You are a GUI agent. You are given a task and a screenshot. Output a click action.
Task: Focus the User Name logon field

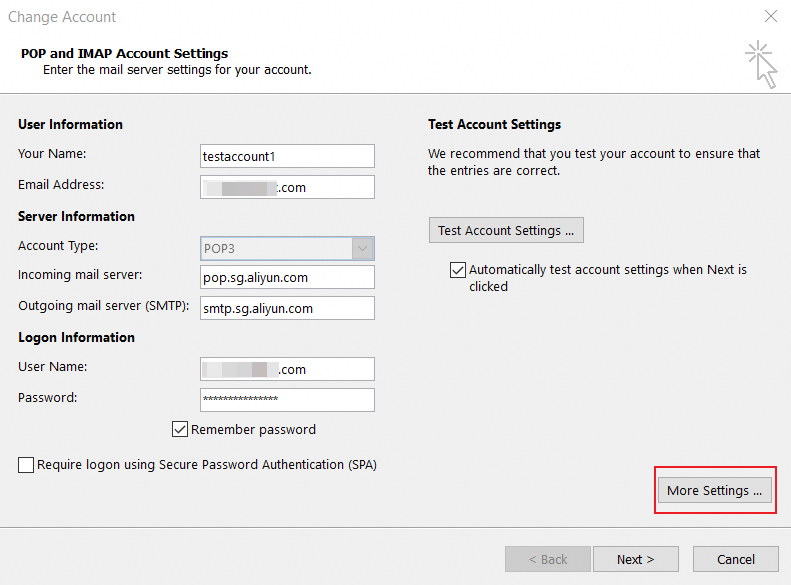click(287, 369)
